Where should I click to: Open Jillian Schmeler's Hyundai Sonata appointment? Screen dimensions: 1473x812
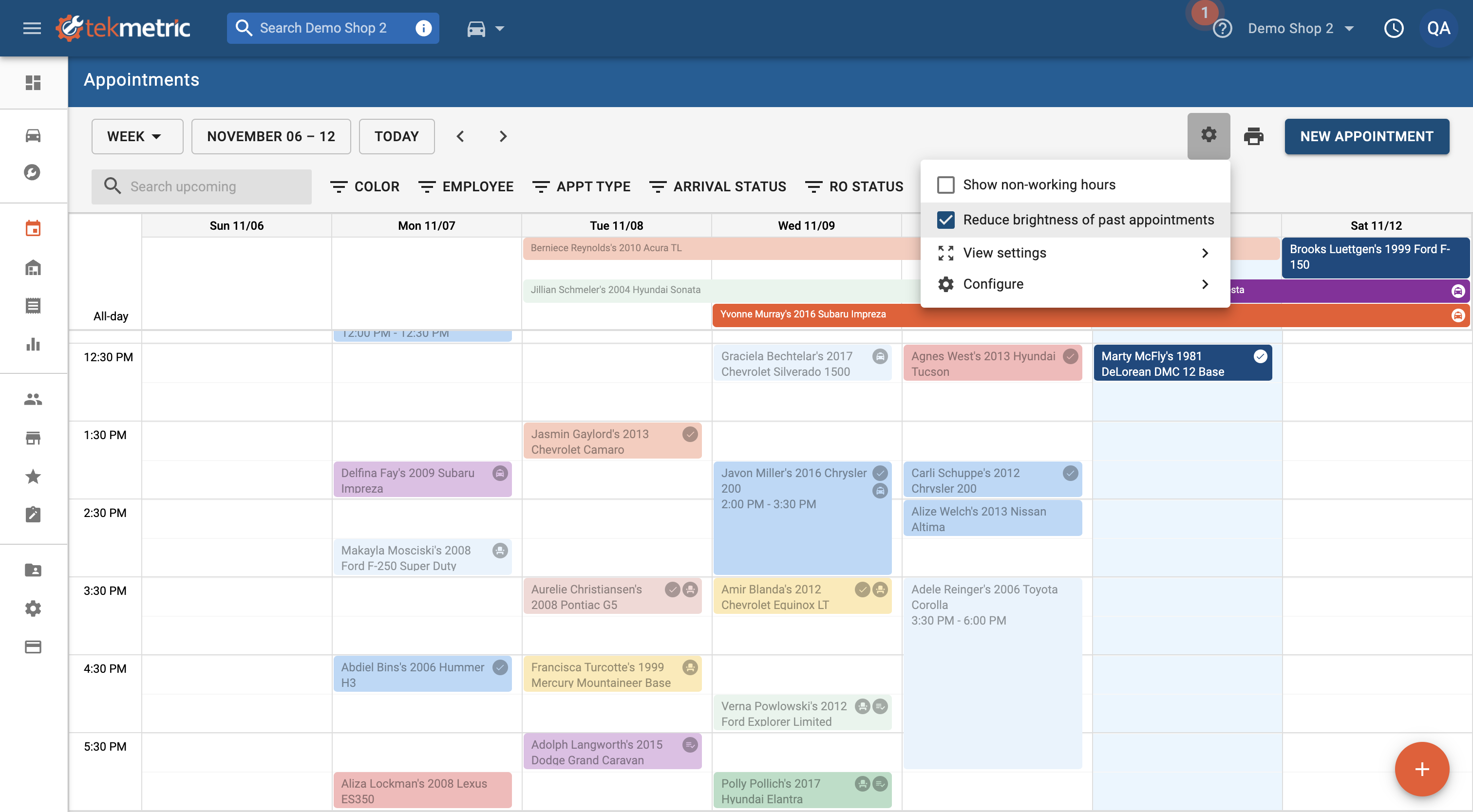point(721,290)
